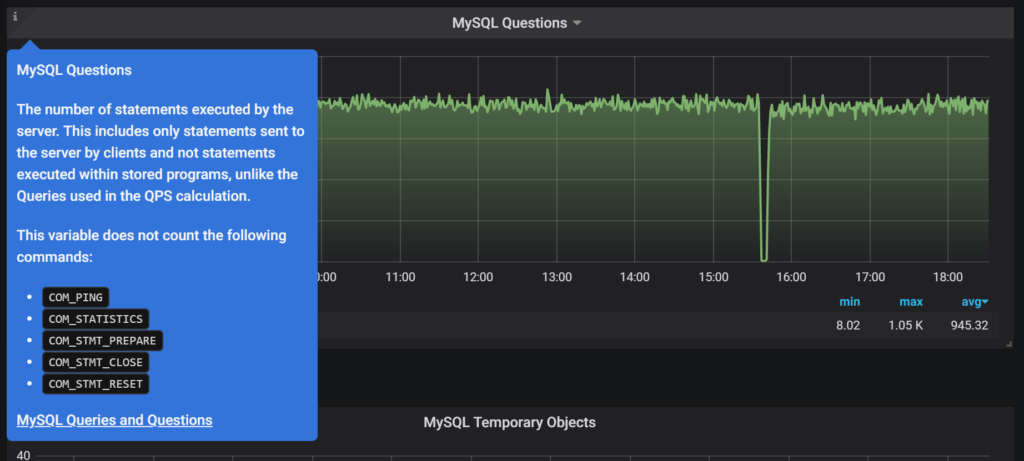Click the COM_STATISTICS code tag
Screen dimensions: 1024x461
(95, 319)
